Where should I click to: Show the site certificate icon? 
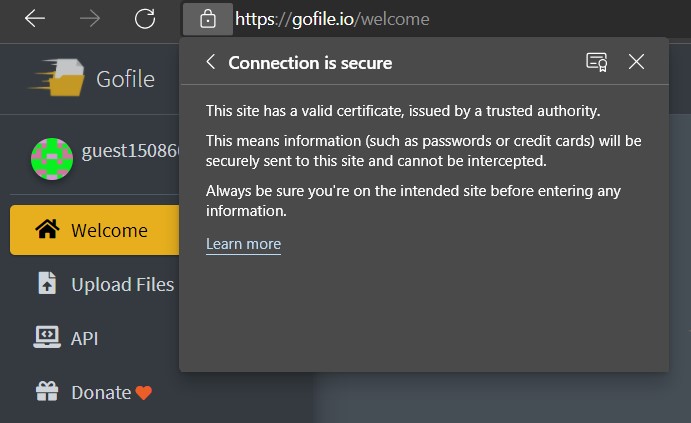(597, 62)
